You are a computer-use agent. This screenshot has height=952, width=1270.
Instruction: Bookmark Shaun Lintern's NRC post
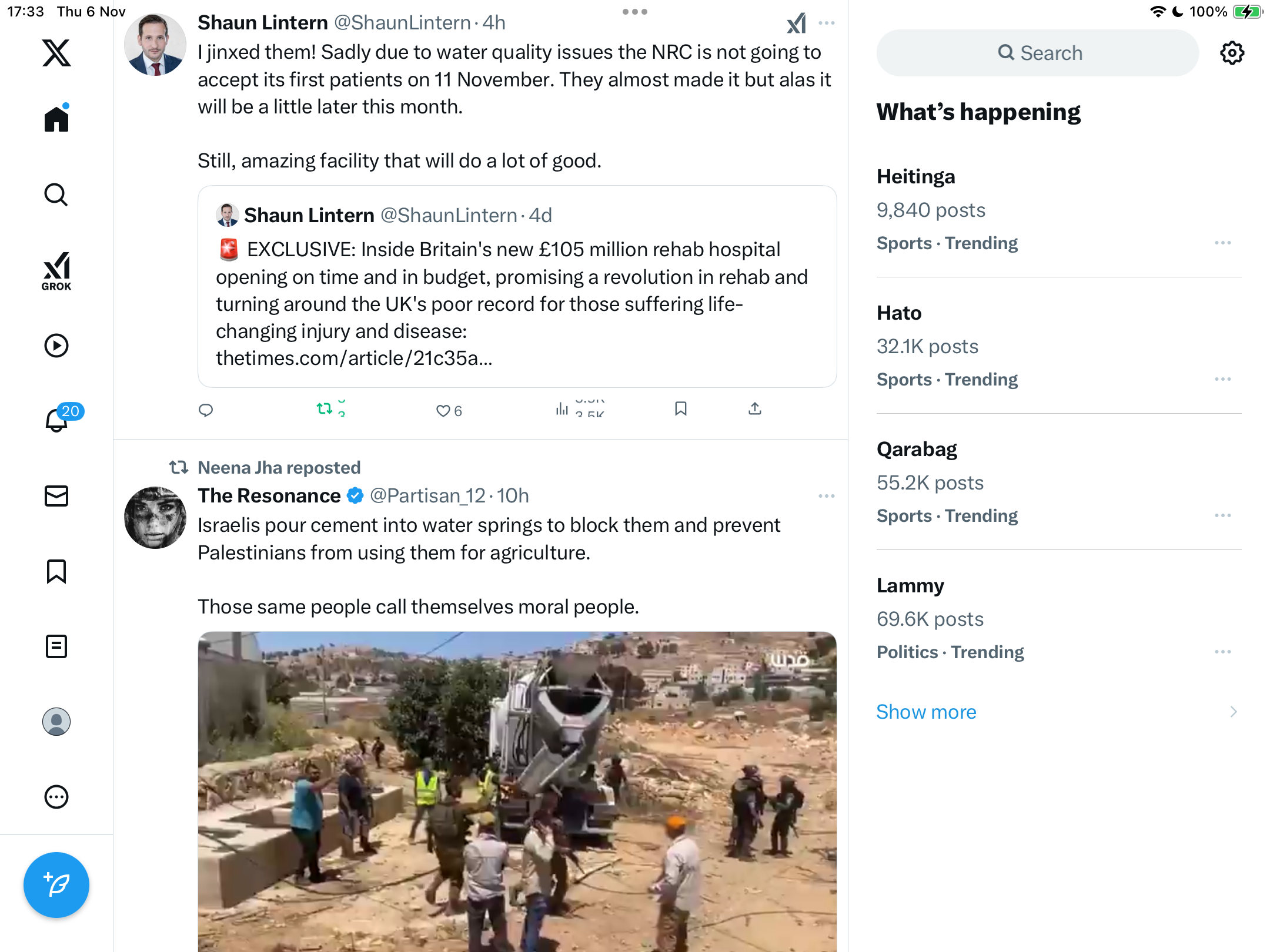[681, 409]
